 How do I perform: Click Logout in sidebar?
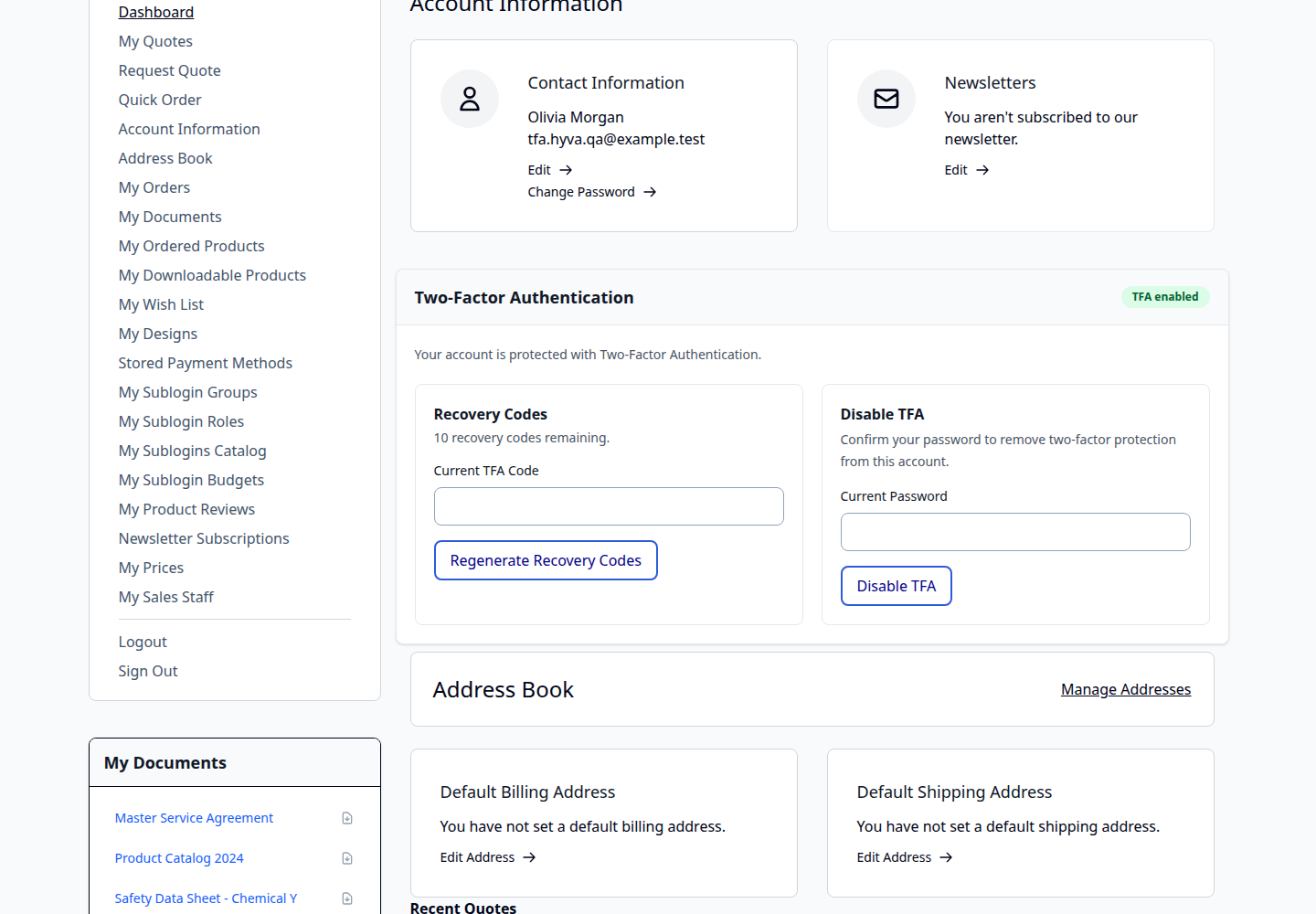point(143,642)
